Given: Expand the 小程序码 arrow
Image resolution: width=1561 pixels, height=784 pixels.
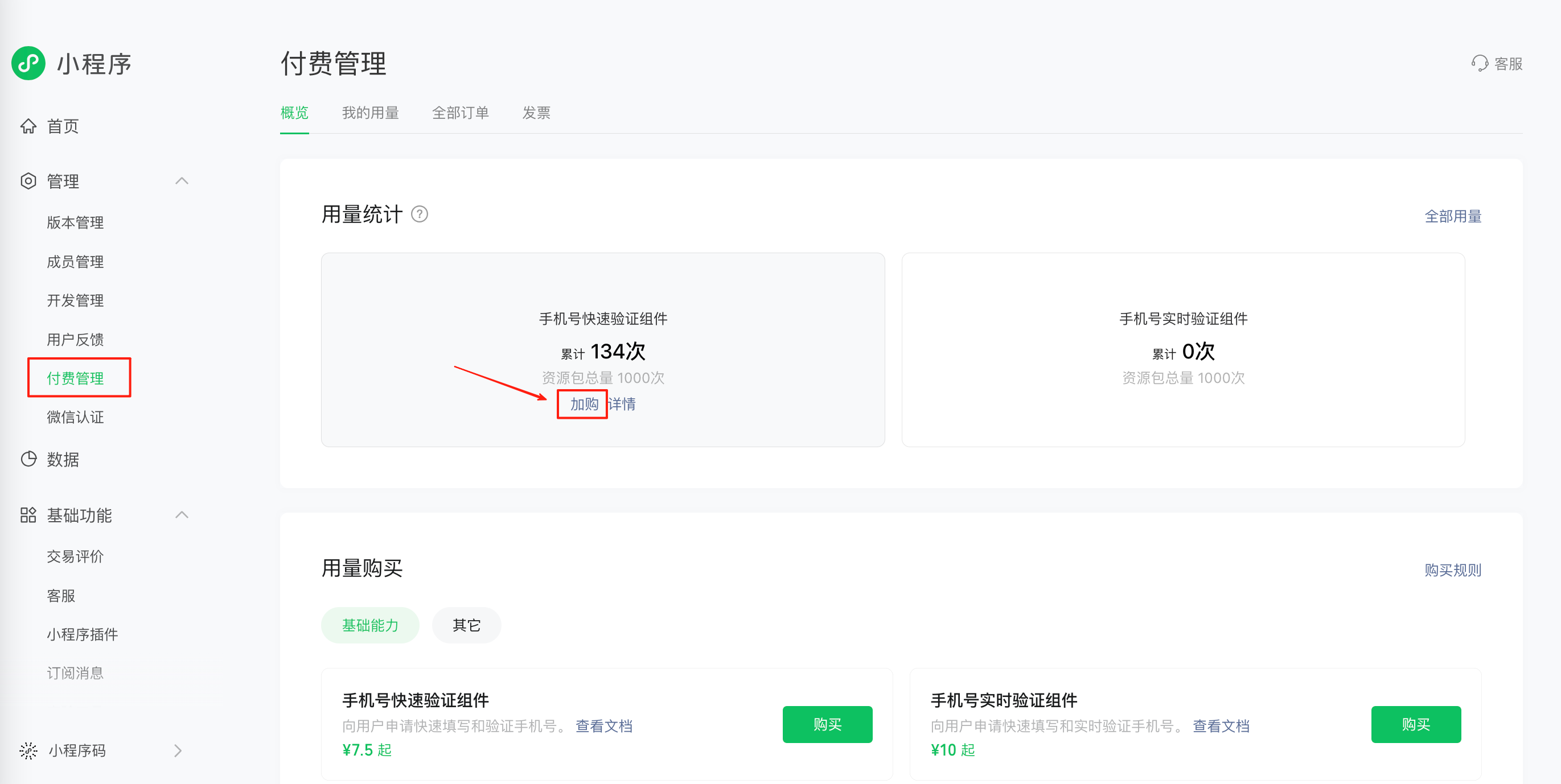Looking at the screenshot, I should (178, 750).
